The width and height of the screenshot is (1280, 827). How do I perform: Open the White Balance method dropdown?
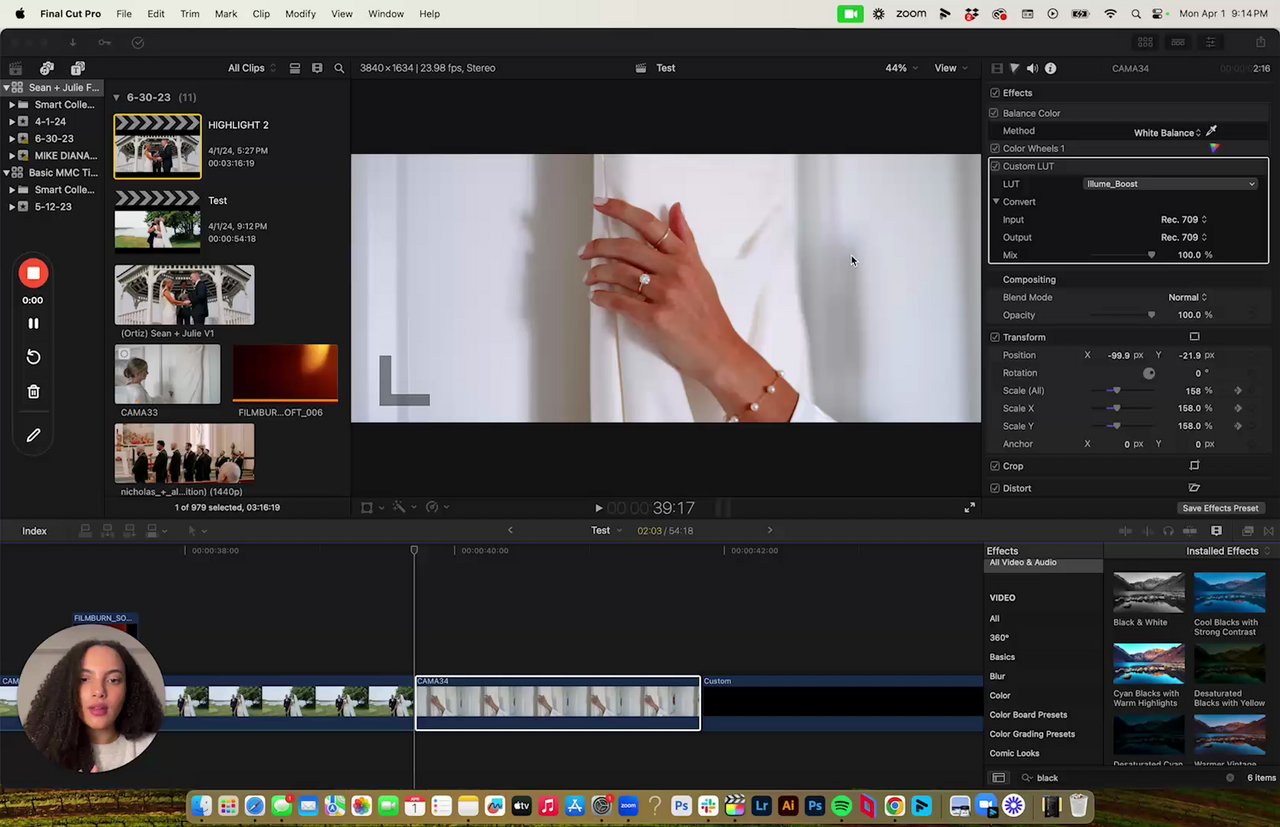1167,132
